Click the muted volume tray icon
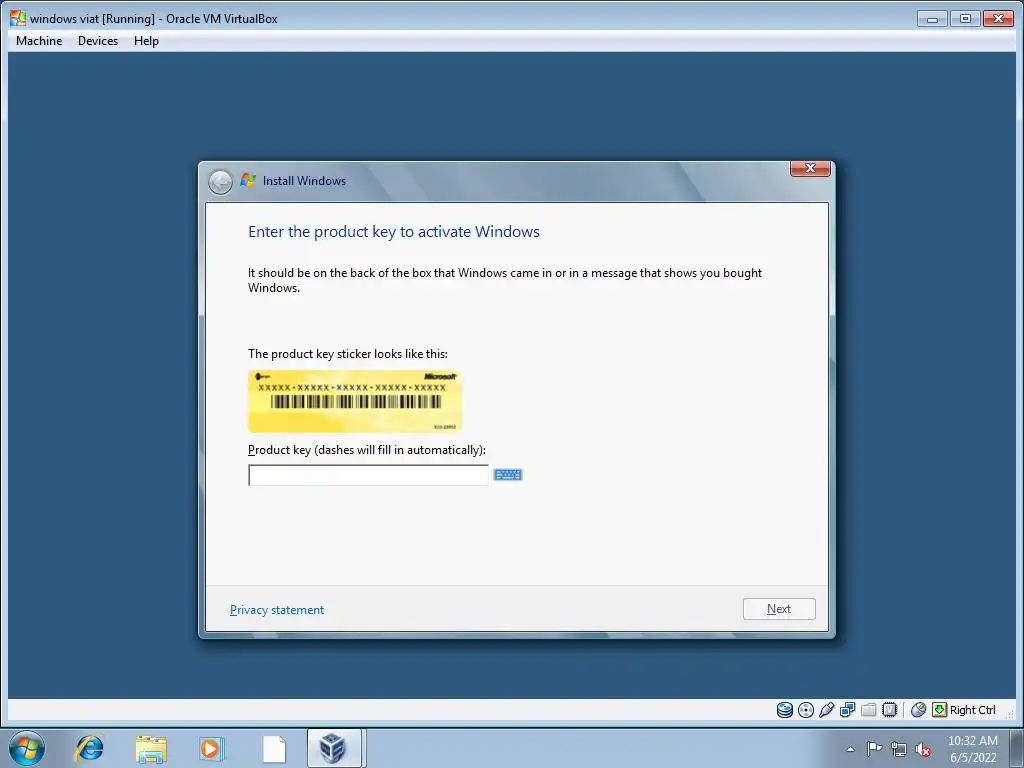 click(923, 749)
